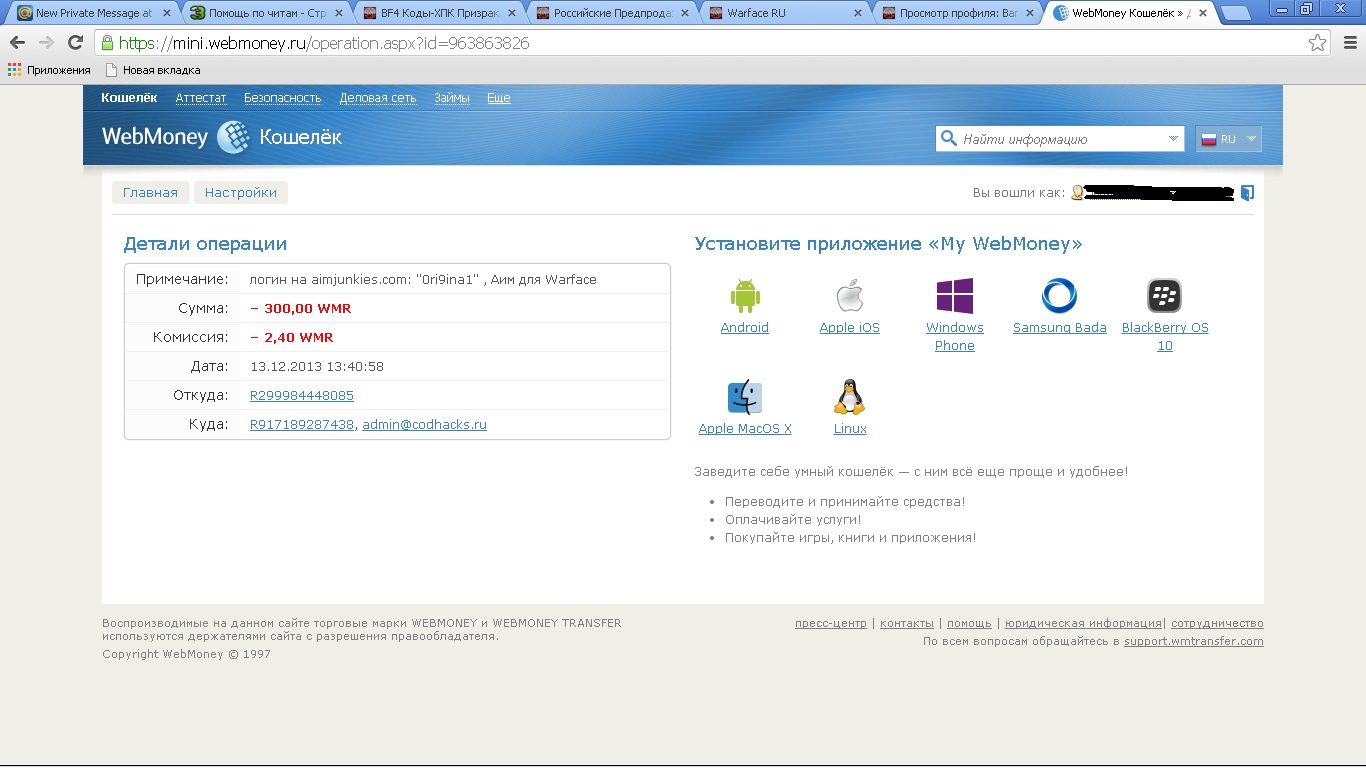This screenshot has width=1366, height=768.
Task: Open the помощь footer link
Action: pyautogui.click(x=969, y=623)
